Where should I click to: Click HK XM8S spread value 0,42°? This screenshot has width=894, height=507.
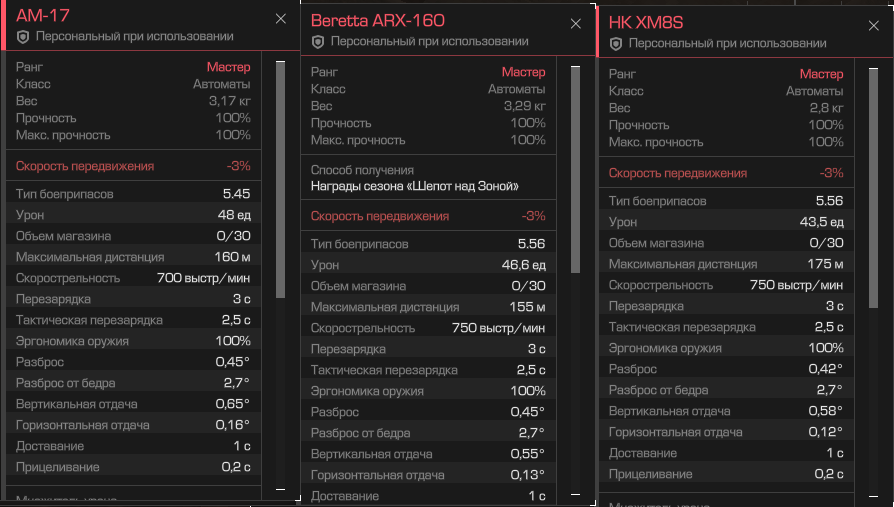826,369
